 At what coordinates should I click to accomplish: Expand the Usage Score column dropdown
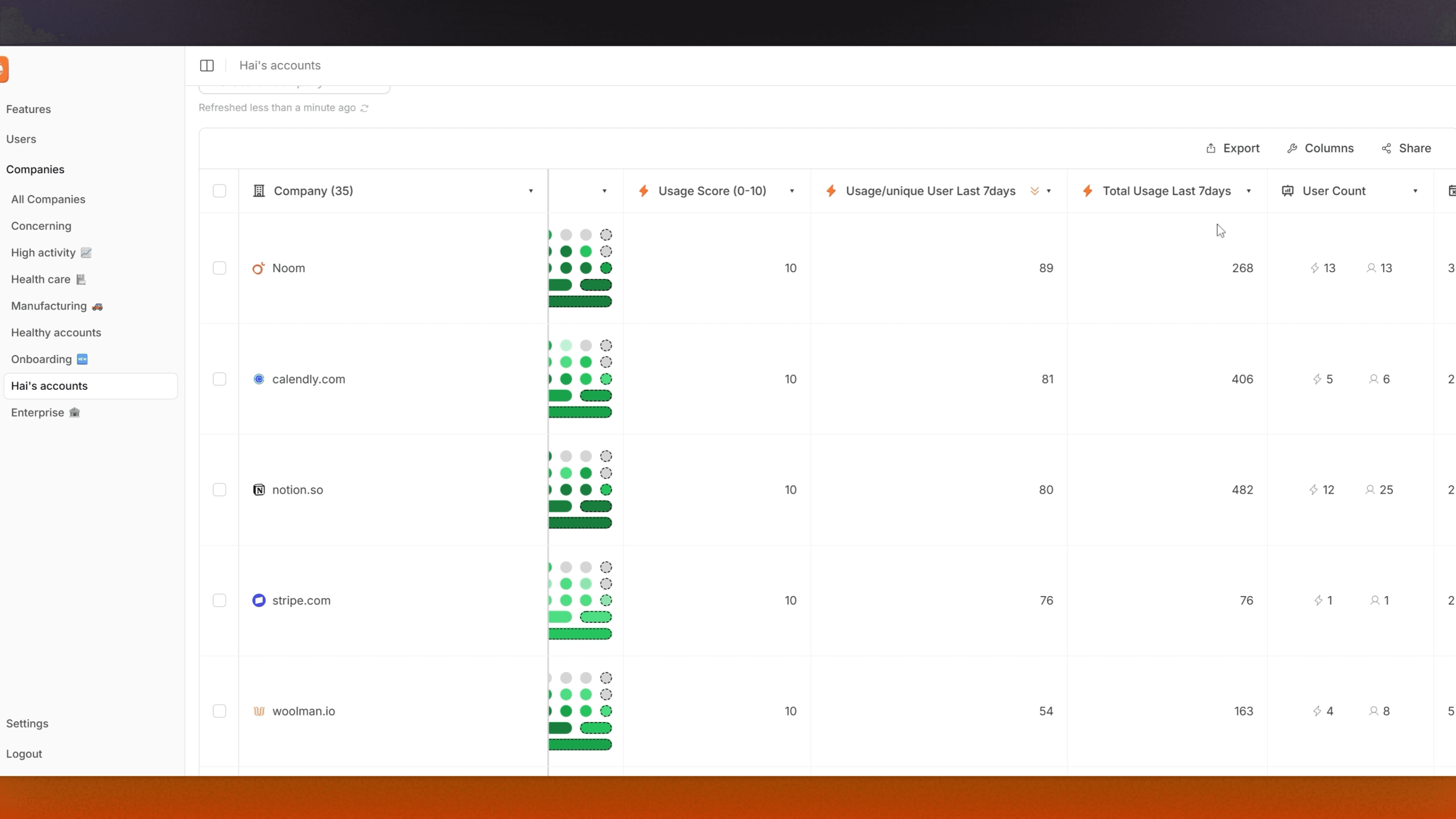tap(792, 191)
